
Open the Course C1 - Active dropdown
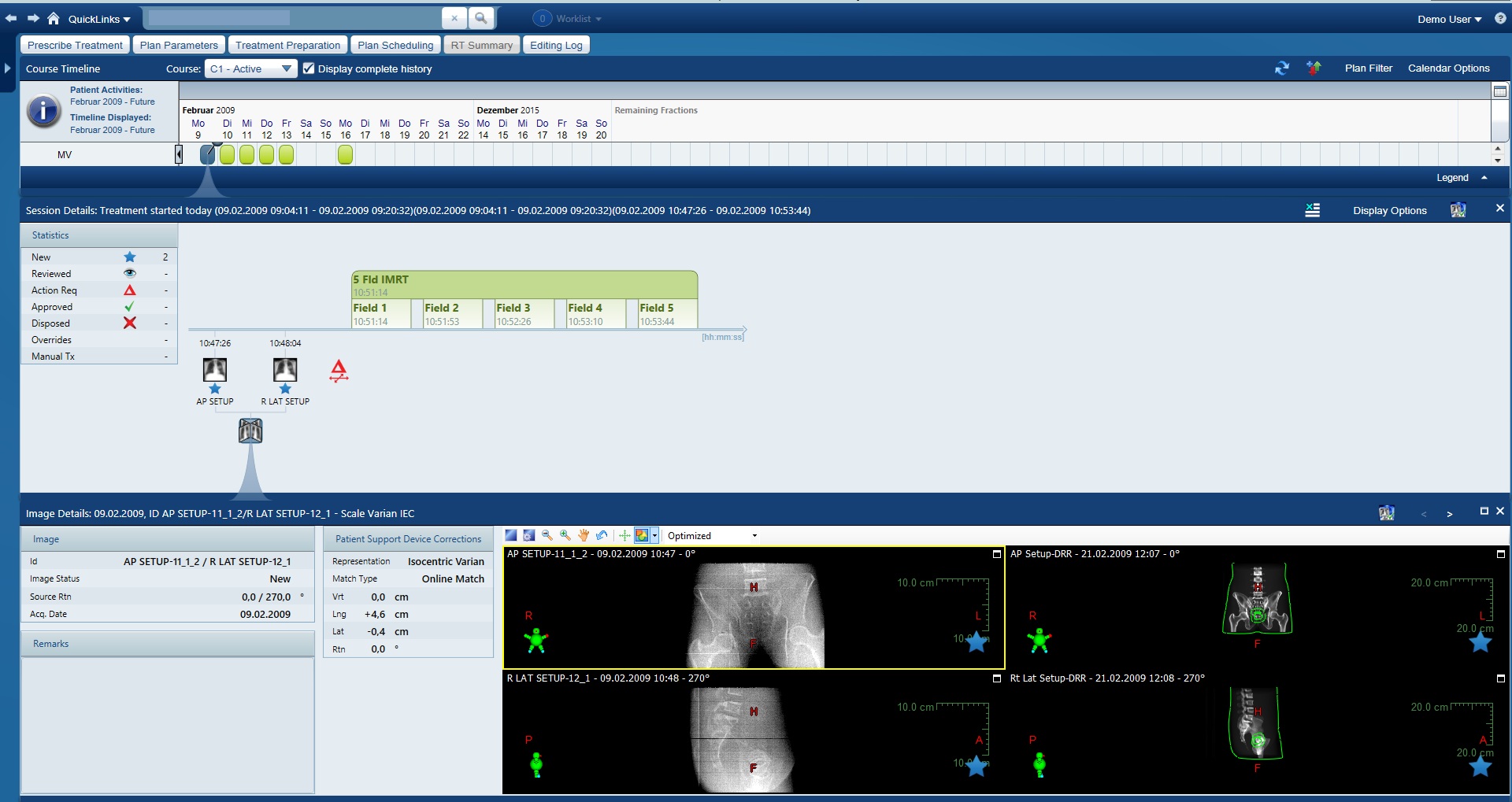tap(287, 68)
